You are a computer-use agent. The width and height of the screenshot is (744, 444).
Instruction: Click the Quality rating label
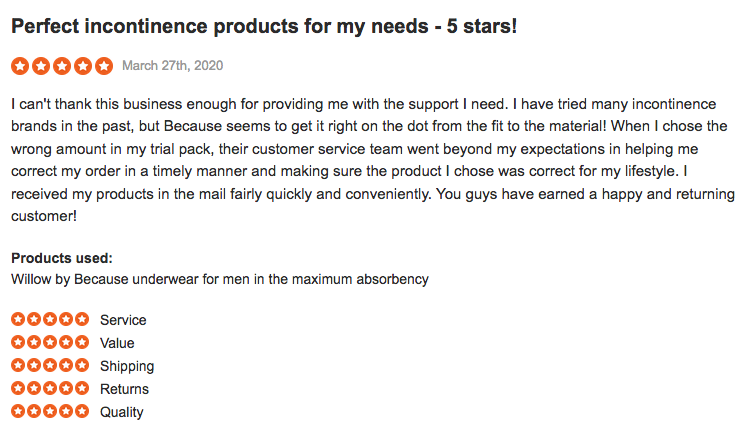[122, 412]
